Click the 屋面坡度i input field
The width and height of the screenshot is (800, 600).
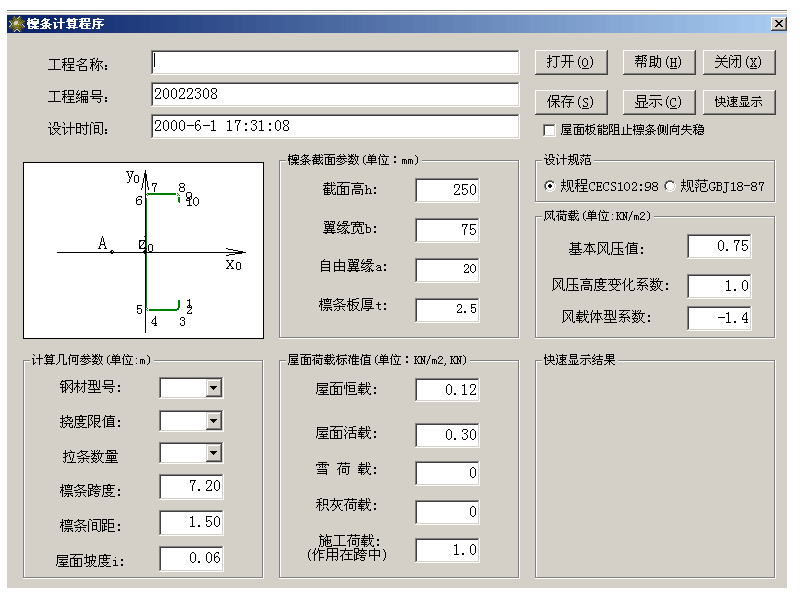click(x=191, y=559)
